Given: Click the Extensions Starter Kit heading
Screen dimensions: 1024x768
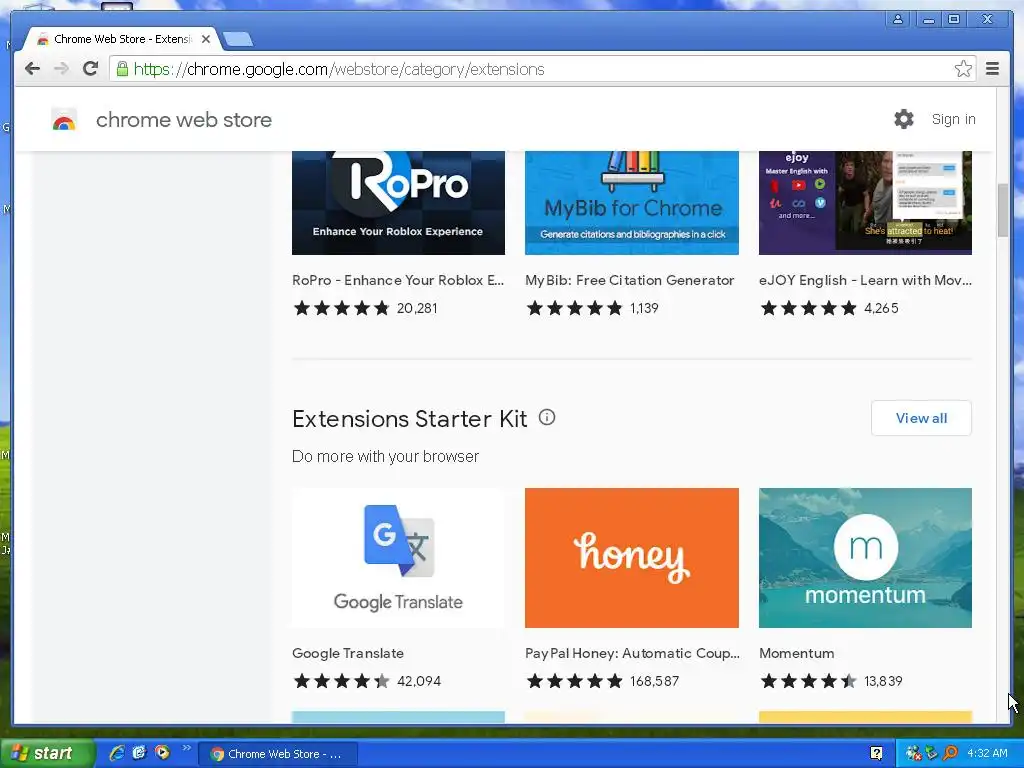Looking at the screenshot, I should 409,419.
